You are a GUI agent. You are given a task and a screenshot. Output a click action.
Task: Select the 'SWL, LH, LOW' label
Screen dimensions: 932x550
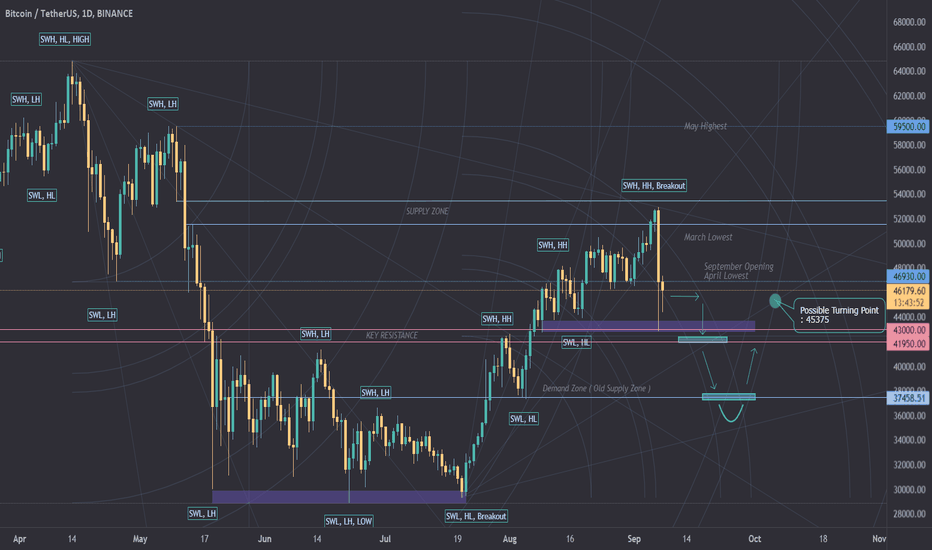pyautogui.click(x=349, y=521)
